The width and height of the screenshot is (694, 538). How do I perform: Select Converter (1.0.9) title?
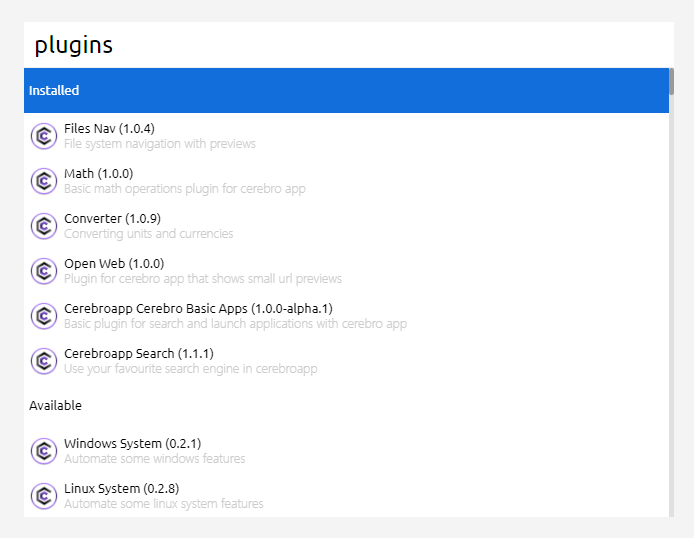[x=112, y=219]
